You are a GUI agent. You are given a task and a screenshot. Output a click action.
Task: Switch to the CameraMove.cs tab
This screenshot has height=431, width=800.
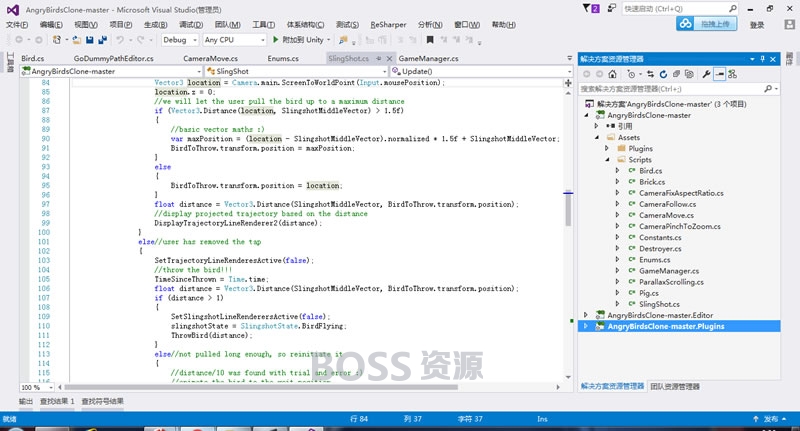click(210, 59)
